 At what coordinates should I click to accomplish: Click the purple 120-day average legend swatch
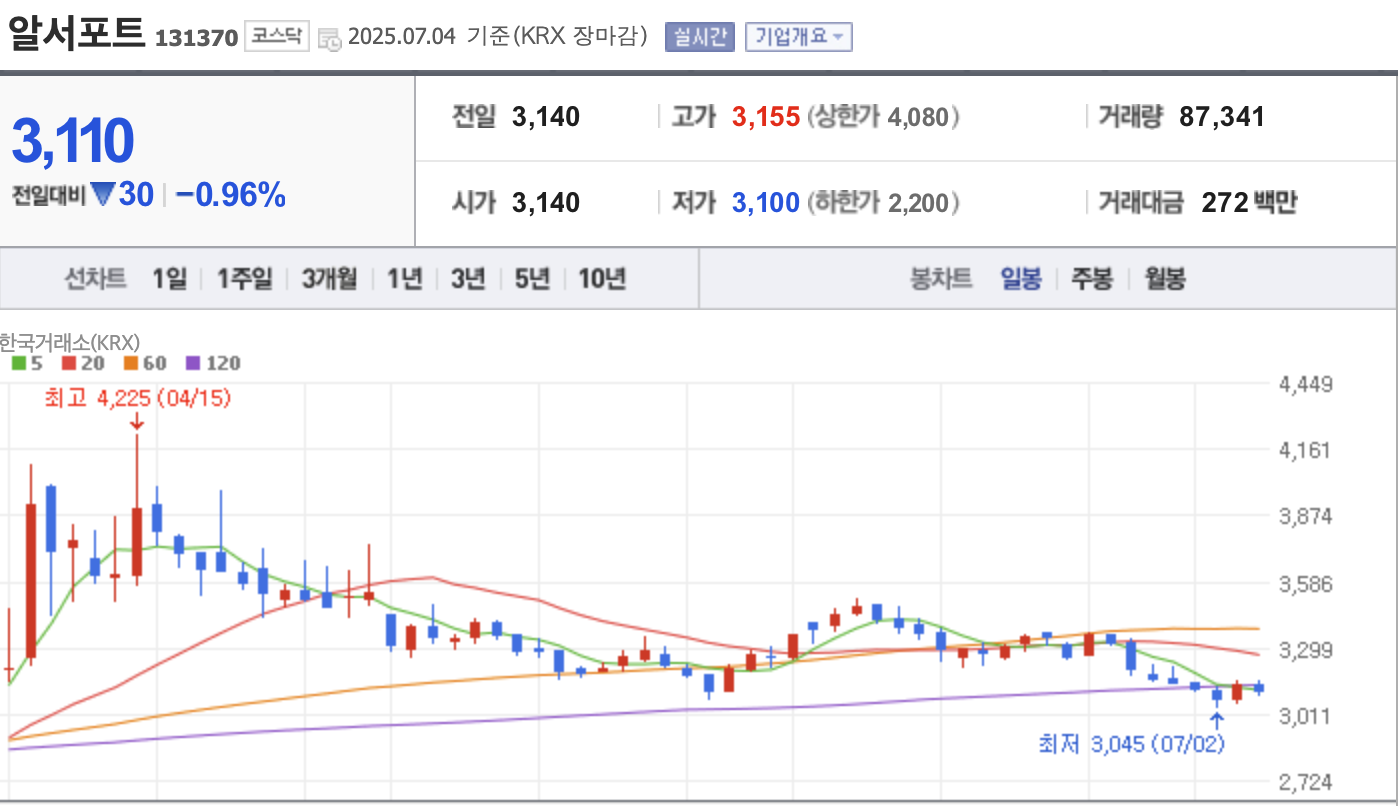[x=194, y=364]
